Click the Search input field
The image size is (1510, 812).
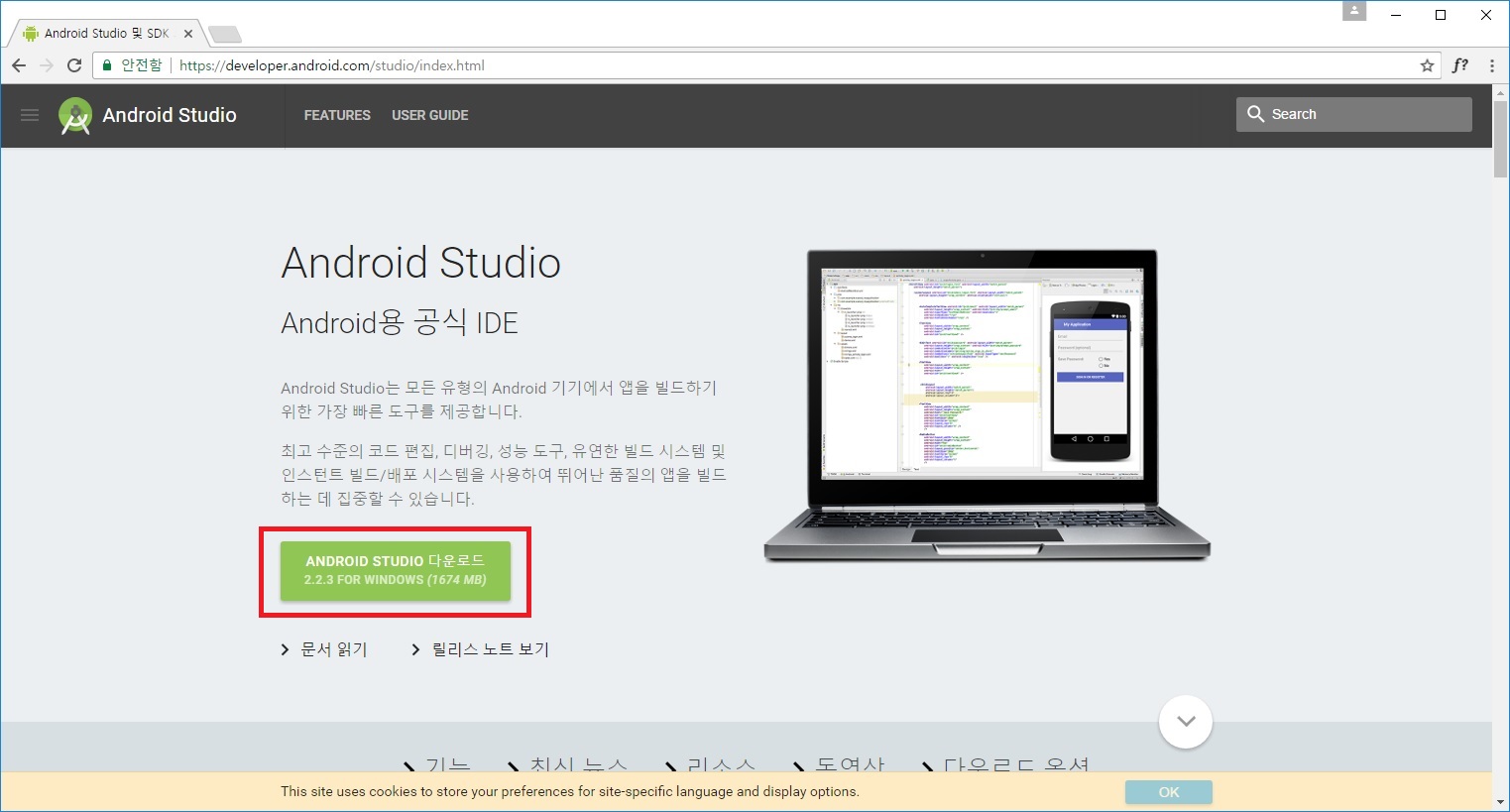[x=1368, y=114]
